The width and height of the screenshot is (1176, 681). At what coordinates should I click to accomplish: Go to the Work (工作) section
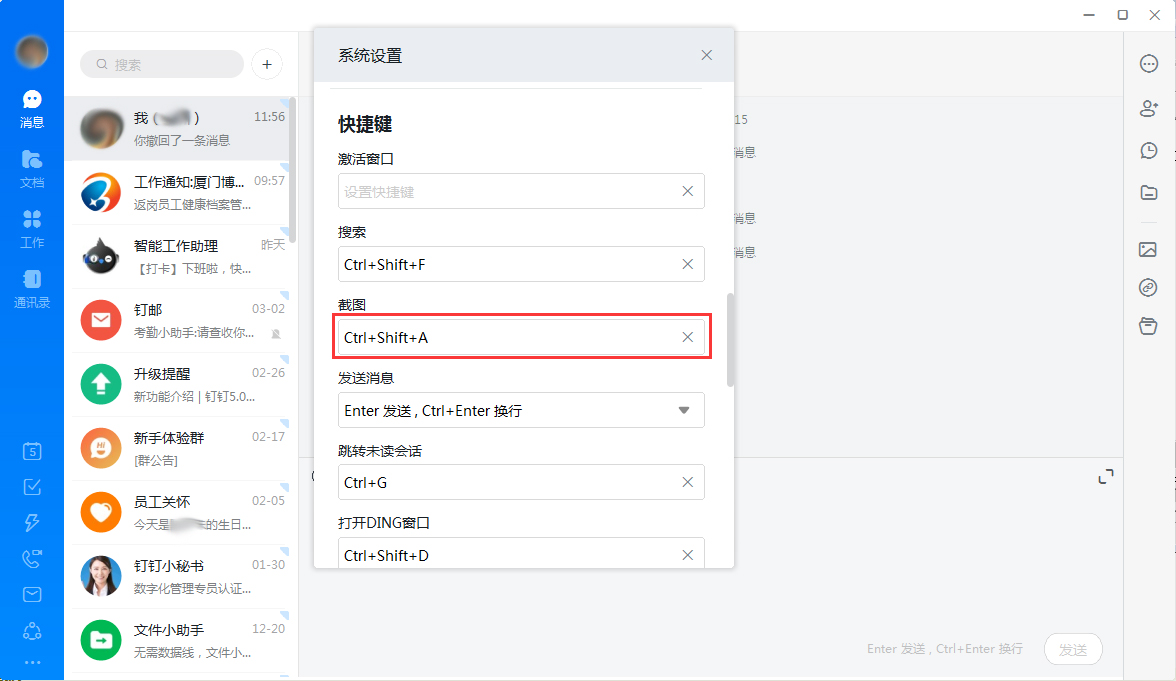[x=32, y=228]
